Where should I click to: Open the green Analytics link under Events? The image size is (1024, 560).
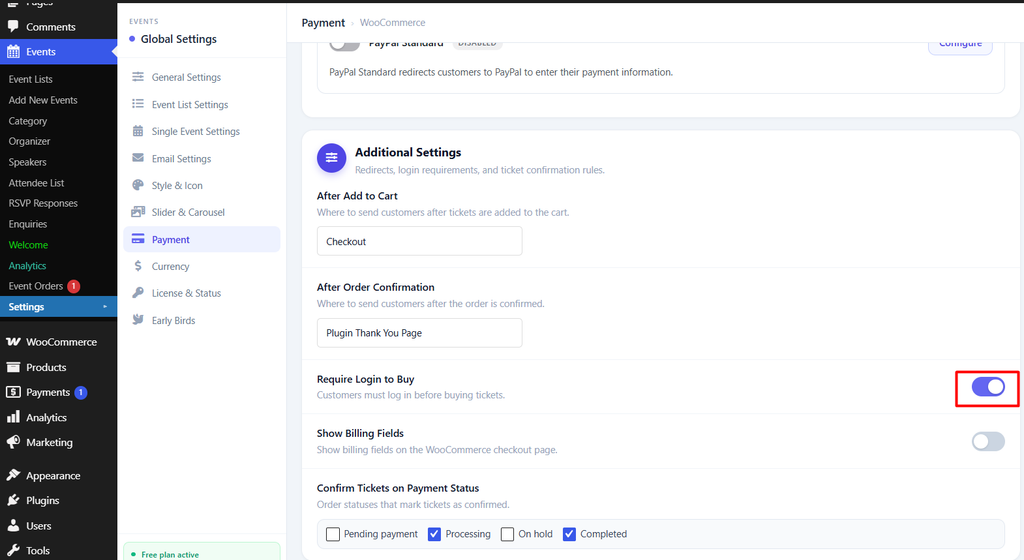coord(27,266)
